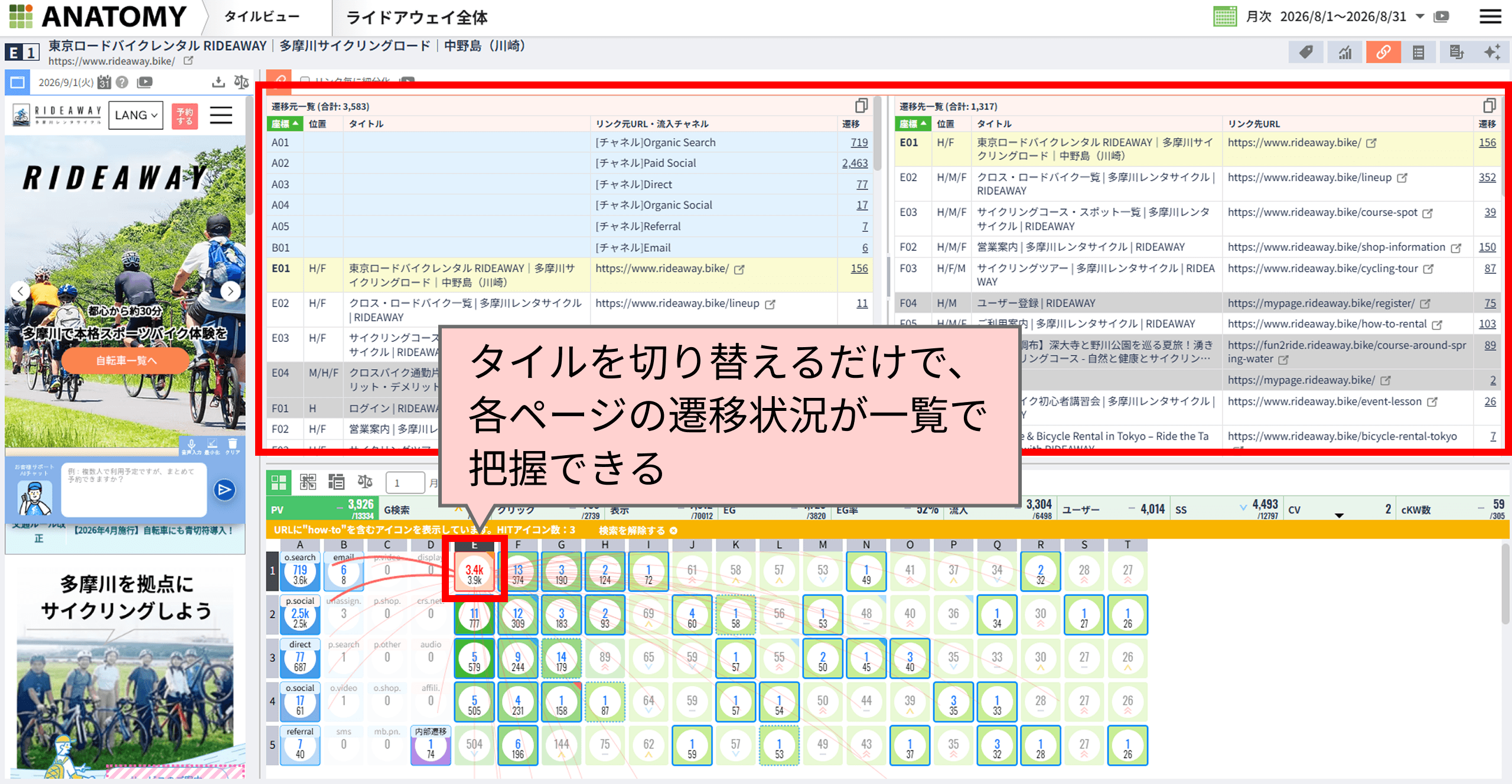
Task: Click the red 予約する button in preview
Action: click(x=185, y=116)
